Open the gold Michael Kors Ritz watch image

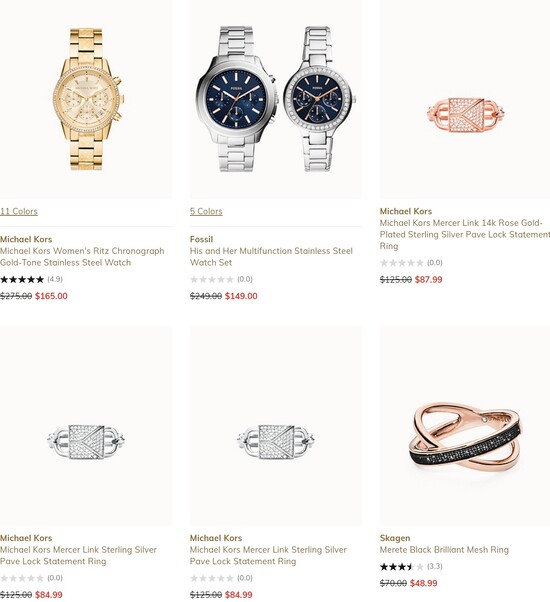click(x=86, y=99)
